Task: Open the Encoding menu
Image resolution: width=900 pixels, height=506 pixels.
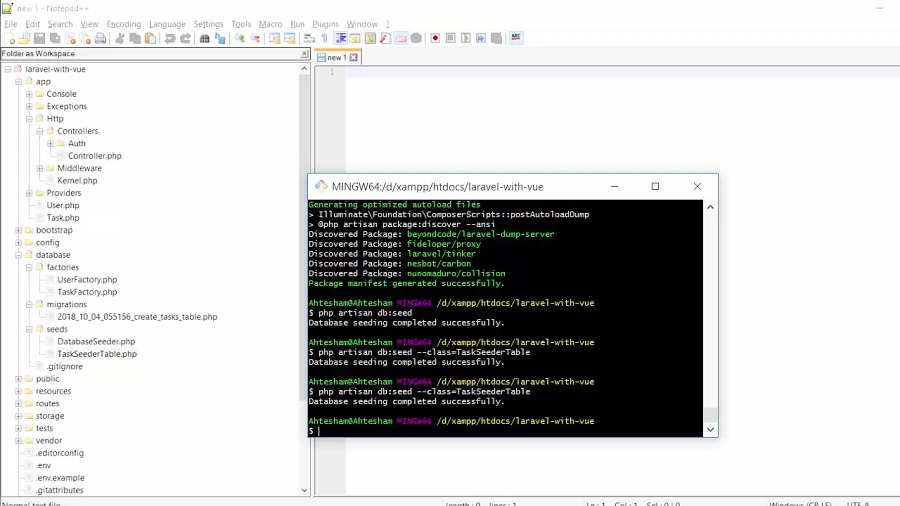Action: [x=123, y=24]
